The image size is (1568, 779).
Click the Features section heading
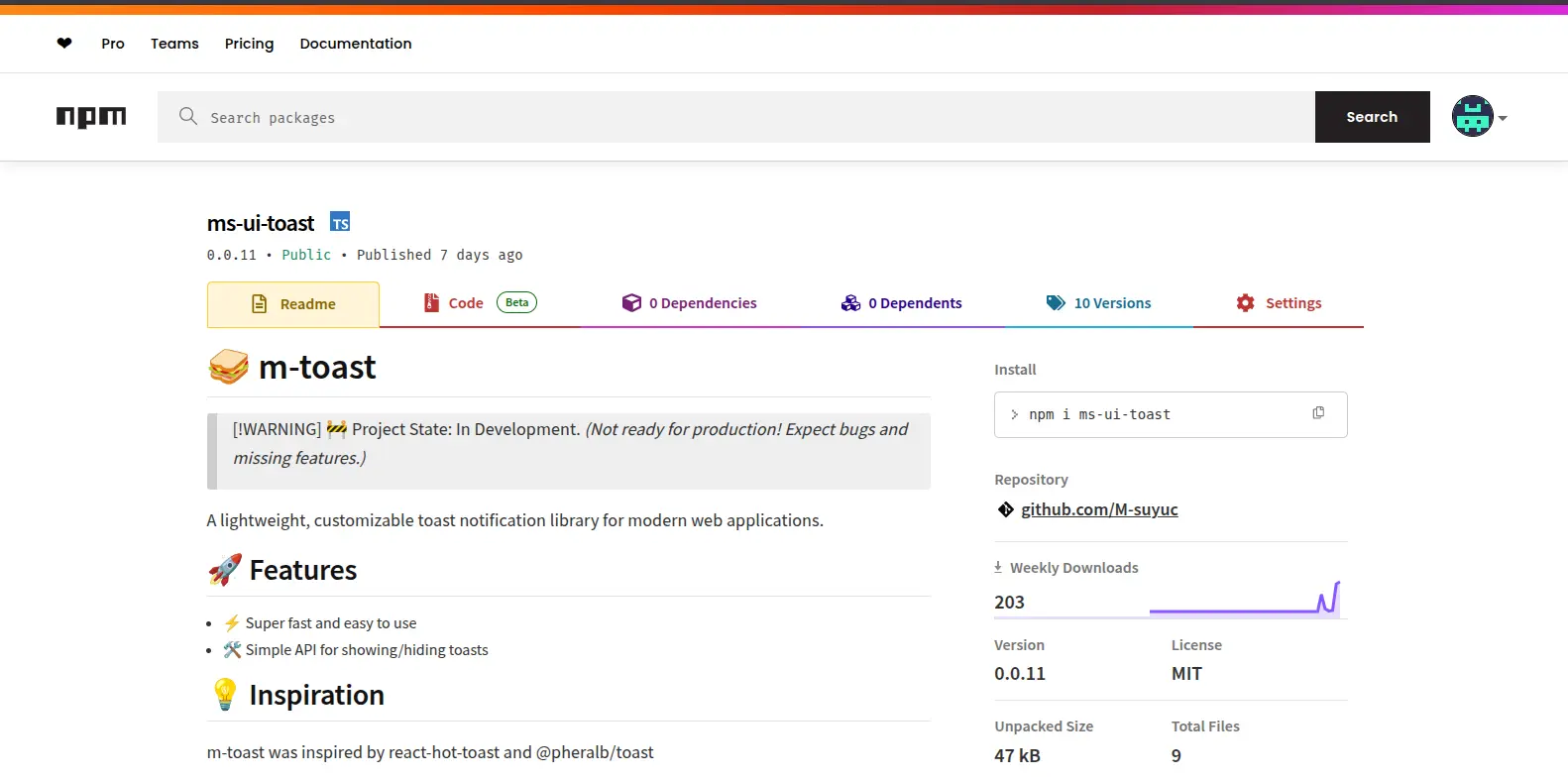pyautogui.click(x=303, y=570)
